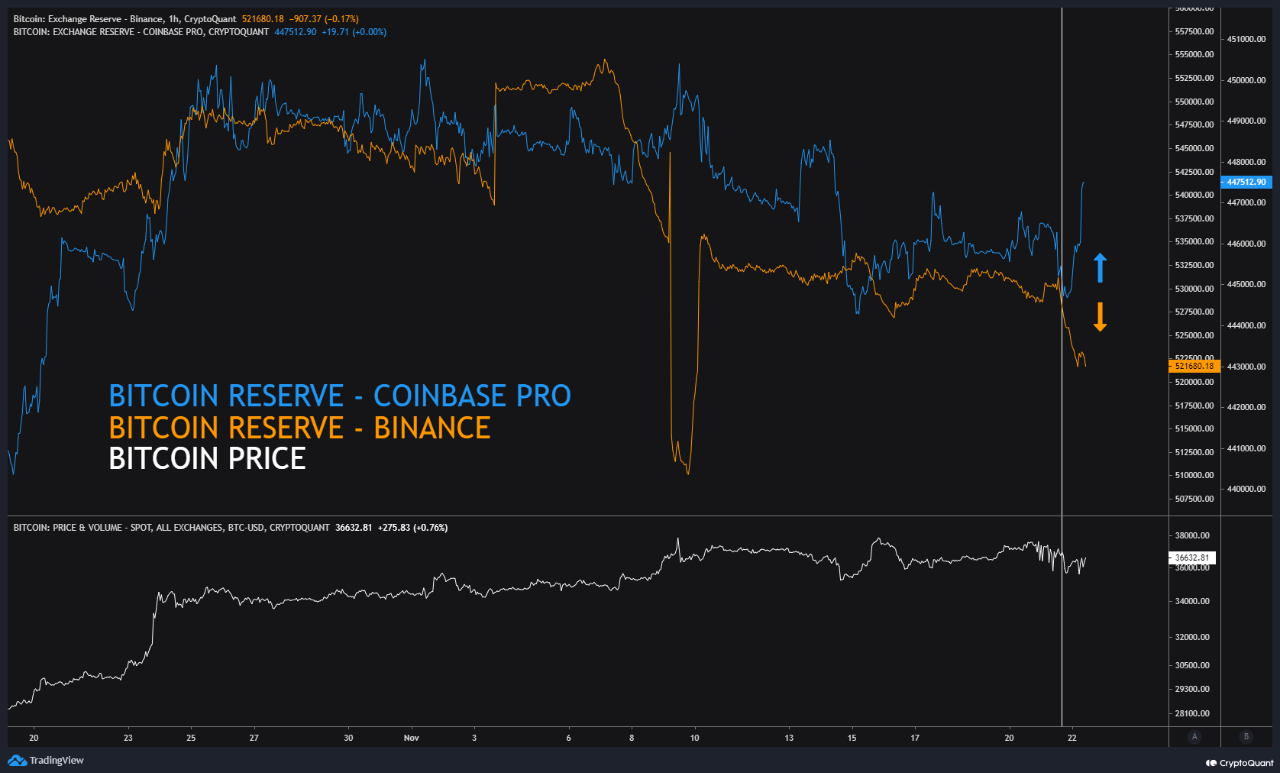Click date 22 on the time axis

tap(1072, 737)
